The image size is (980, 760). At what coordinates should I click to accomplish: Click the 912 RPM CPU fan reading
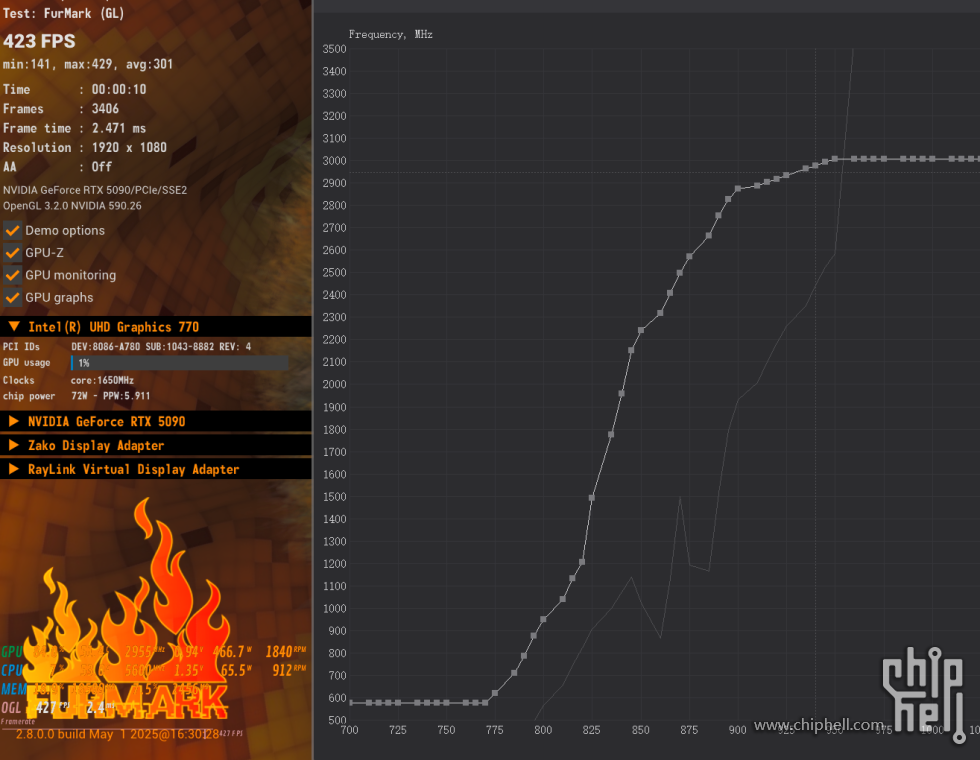click(289, 670)
